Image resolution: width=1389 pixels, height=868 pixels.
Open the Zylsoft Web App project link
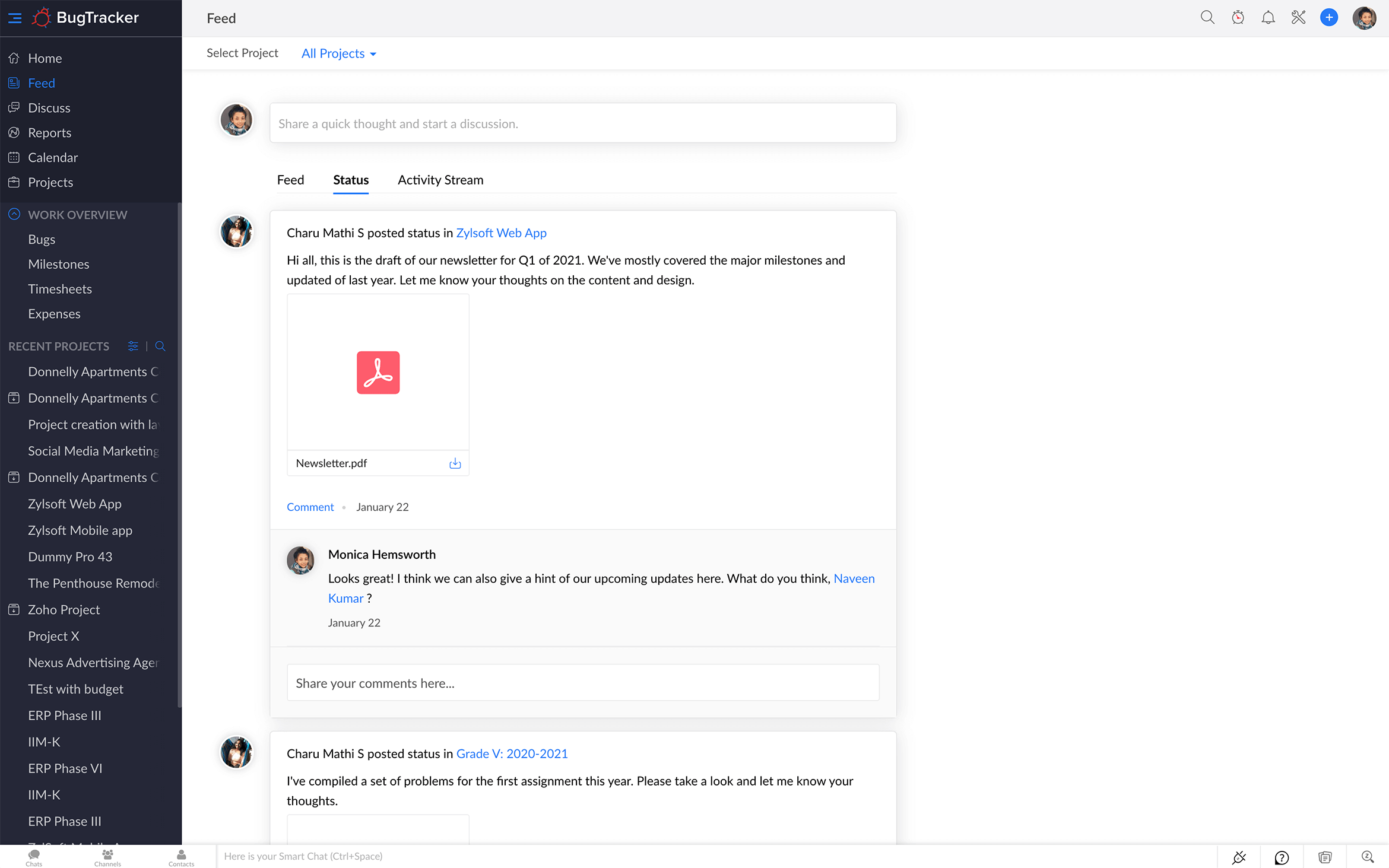click(x=501, y=233)
